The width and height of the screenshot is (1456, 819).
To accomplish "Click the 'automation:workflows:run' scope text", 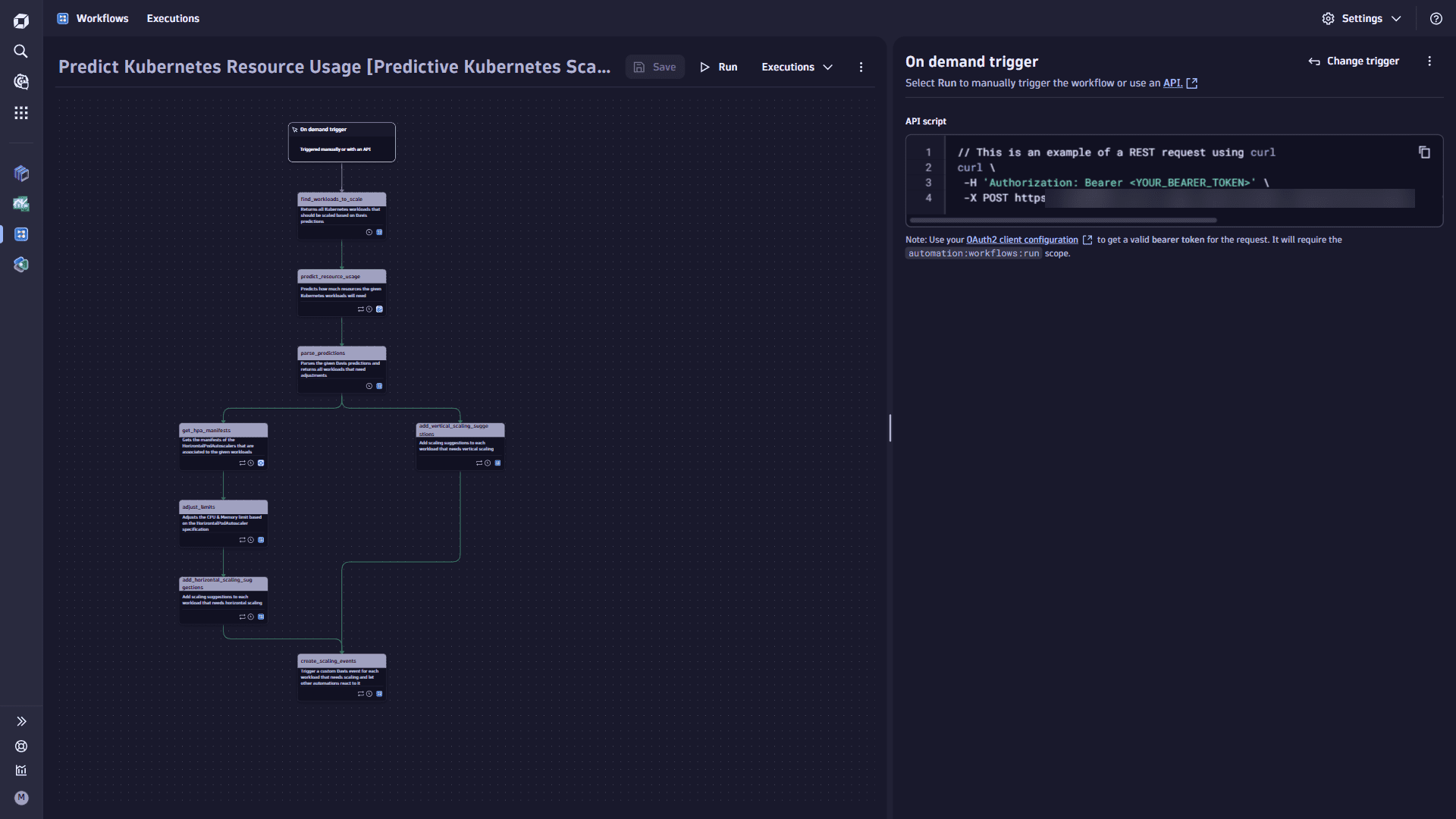I will click(x=974, y=253).
